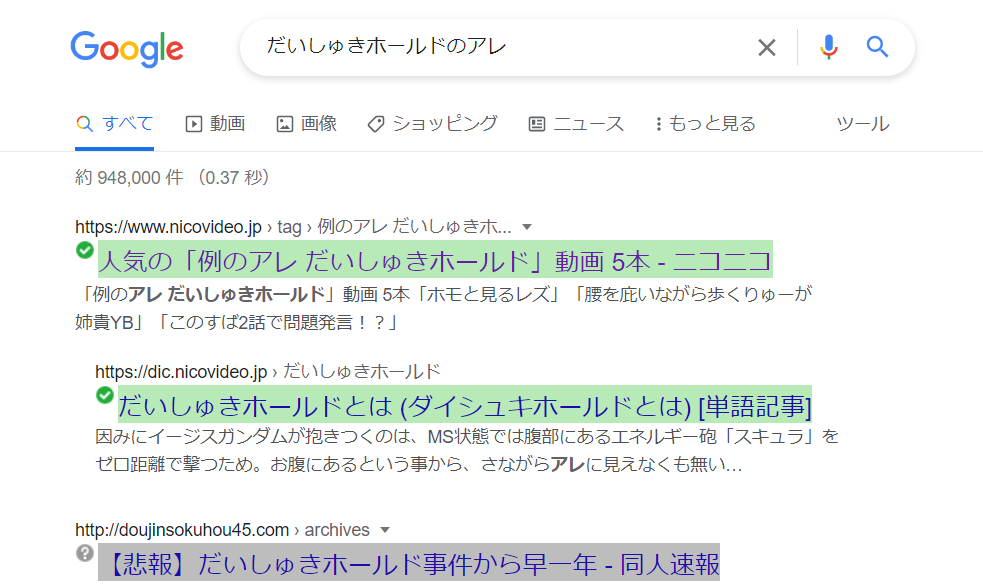983x584 pixels.
Task: Click green checkmark beside だいしゅきホールドとは result
Action: pos(105,395)
